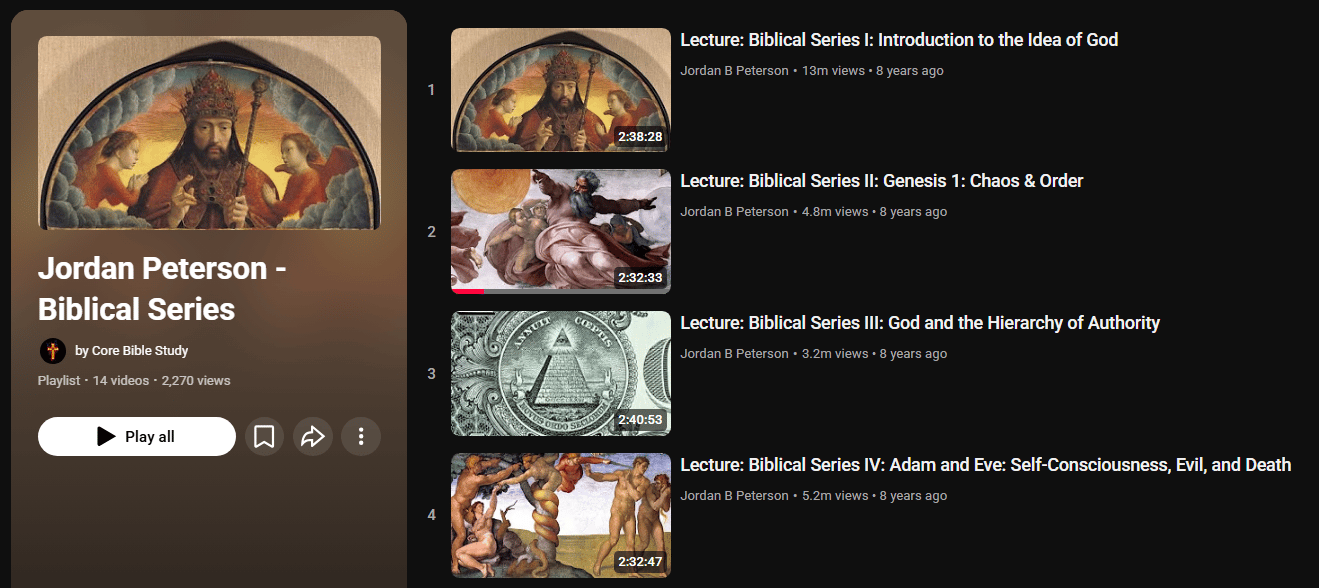This screenshot has width=1319, height=588.
Task: Open the Adam and Eve painting thumbnail
Action: pos(561,515)
